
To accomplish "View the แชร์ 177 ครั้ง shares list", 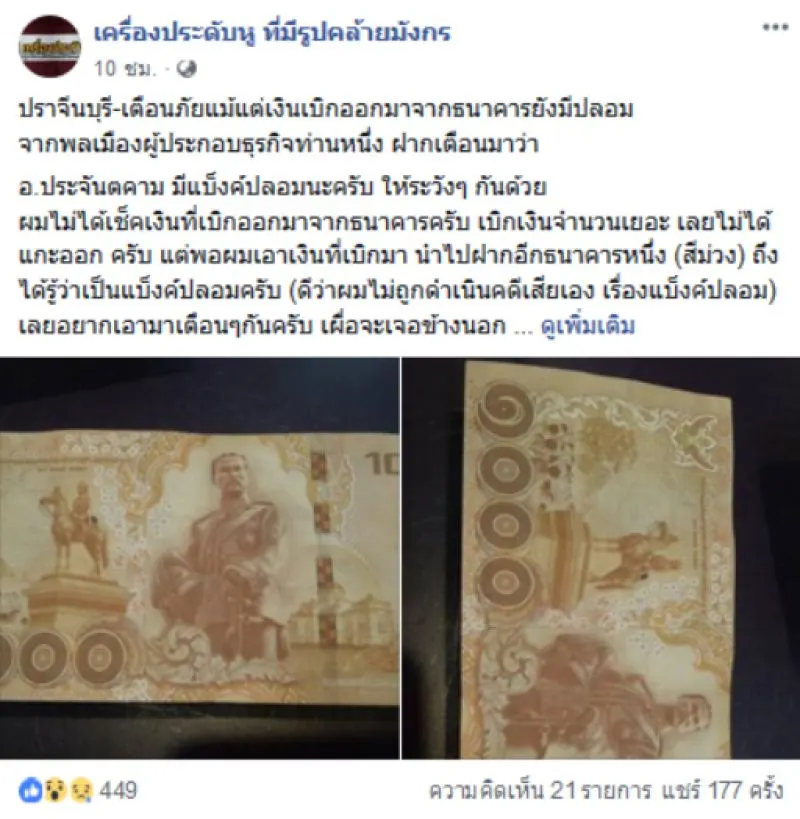I will point(723,790).
